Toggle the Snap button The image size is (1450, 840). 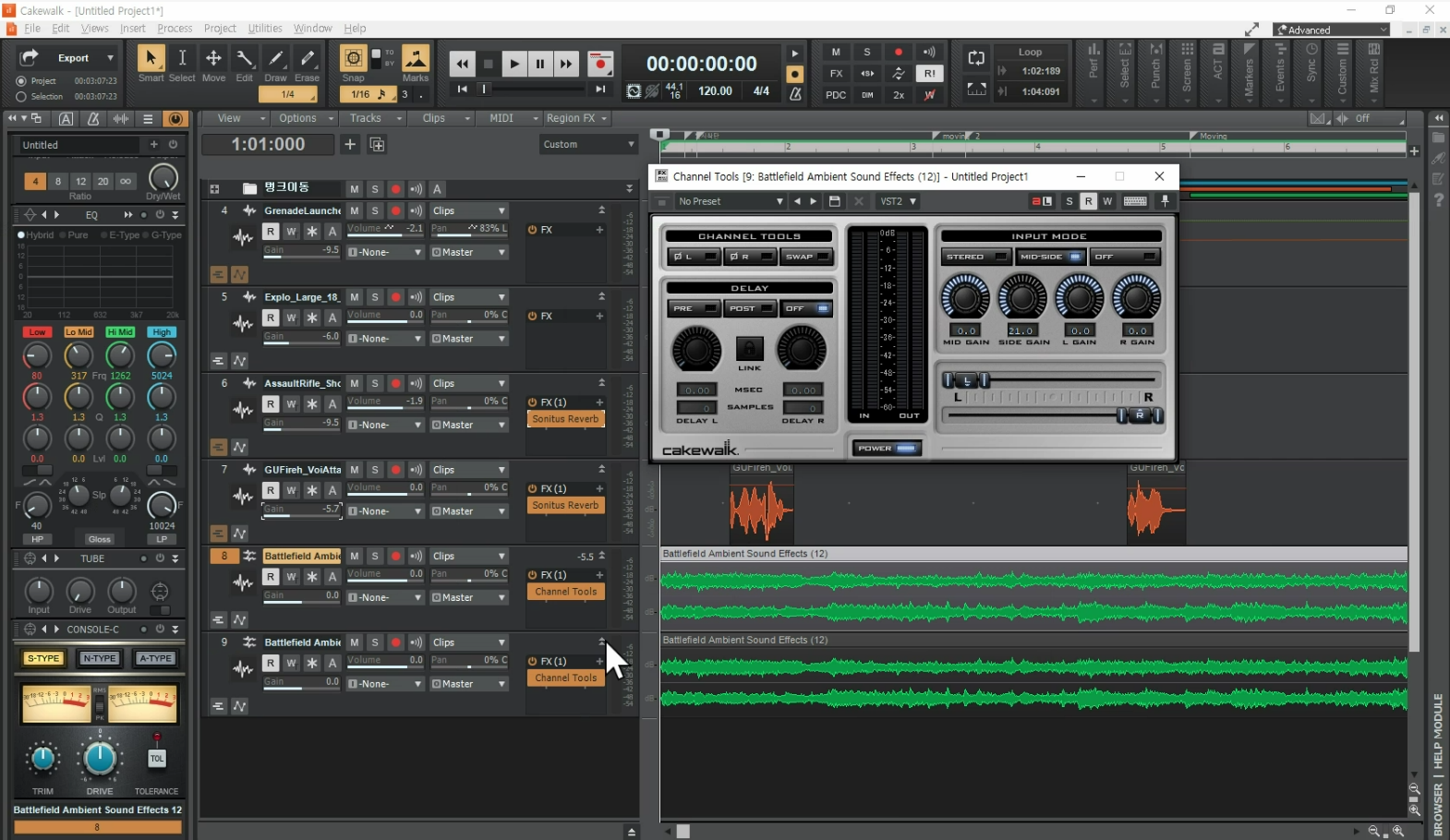(x=353, y=59)
